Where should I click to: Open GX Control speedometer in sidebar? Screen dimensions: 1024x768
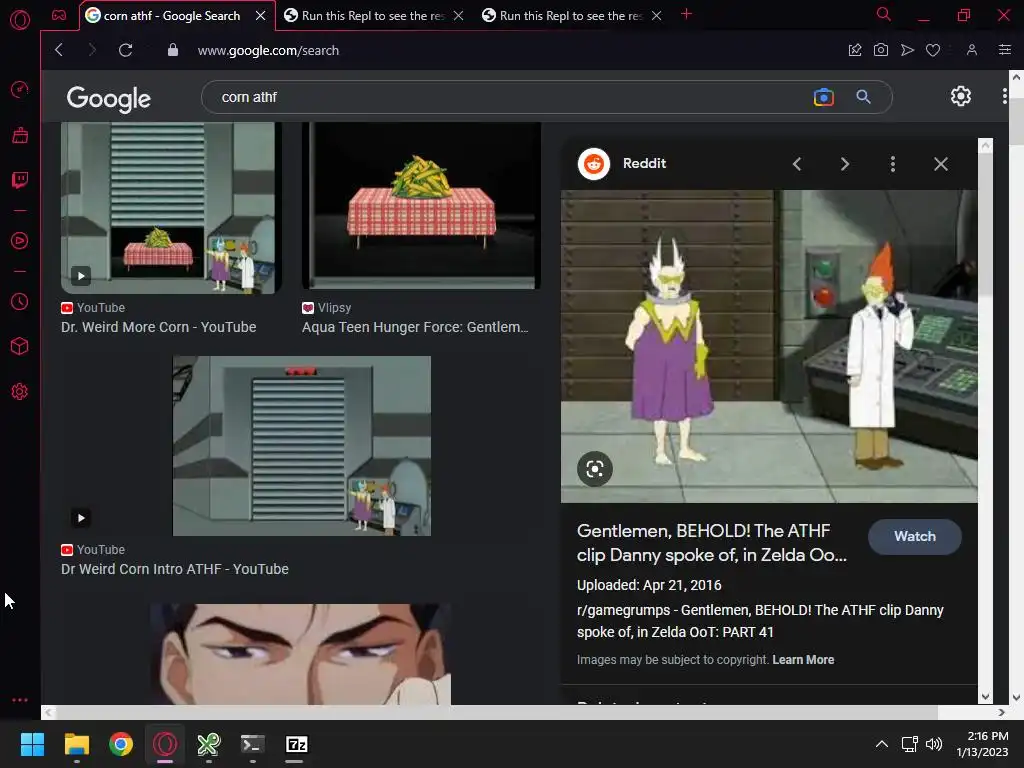coord(20,89)
